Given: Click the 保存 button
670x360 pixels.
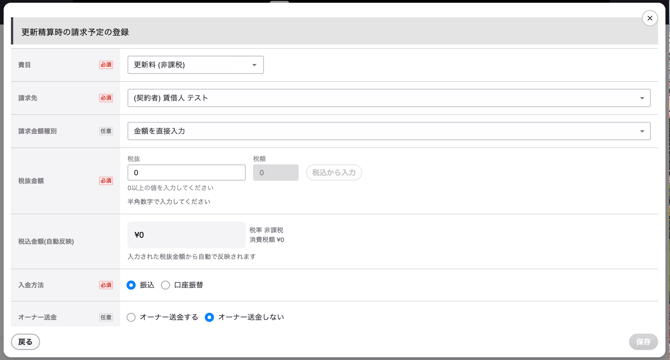Looking at the screenshot, I should tap(643, 342).
